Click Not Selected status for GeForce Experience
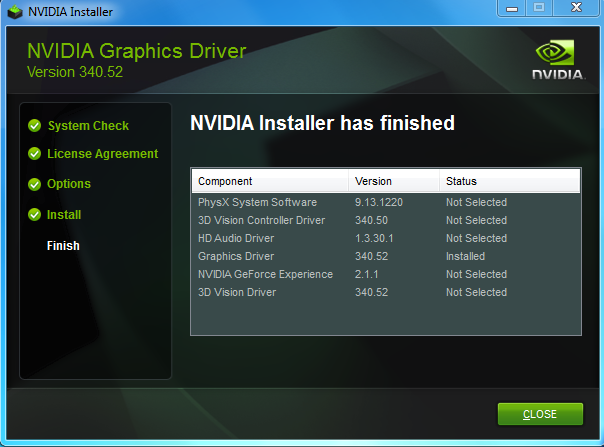 click(476, 274)
